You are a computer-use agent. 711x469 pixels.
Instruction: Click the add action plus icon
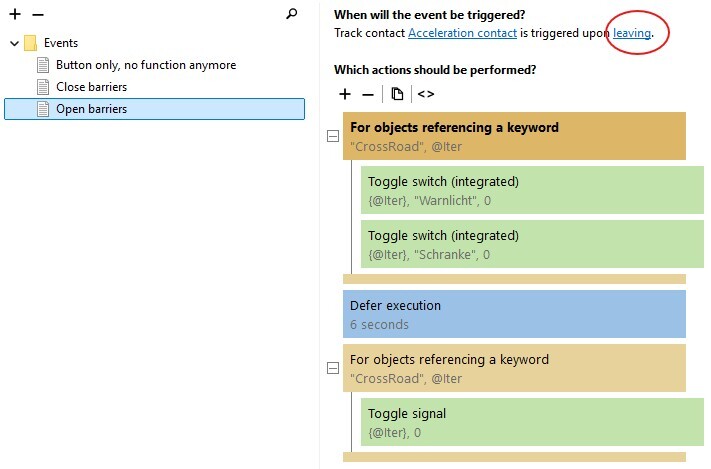click(x=345, y=94)
